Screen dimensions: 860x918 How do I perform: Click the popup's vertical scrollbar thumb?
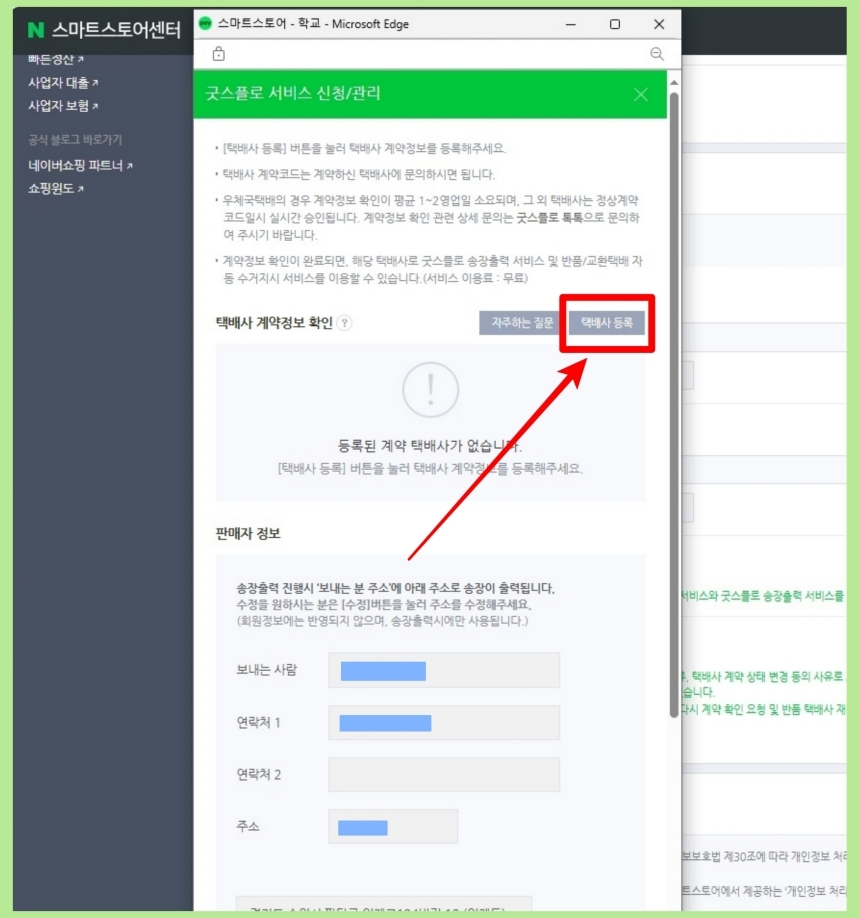pos(674,404)
